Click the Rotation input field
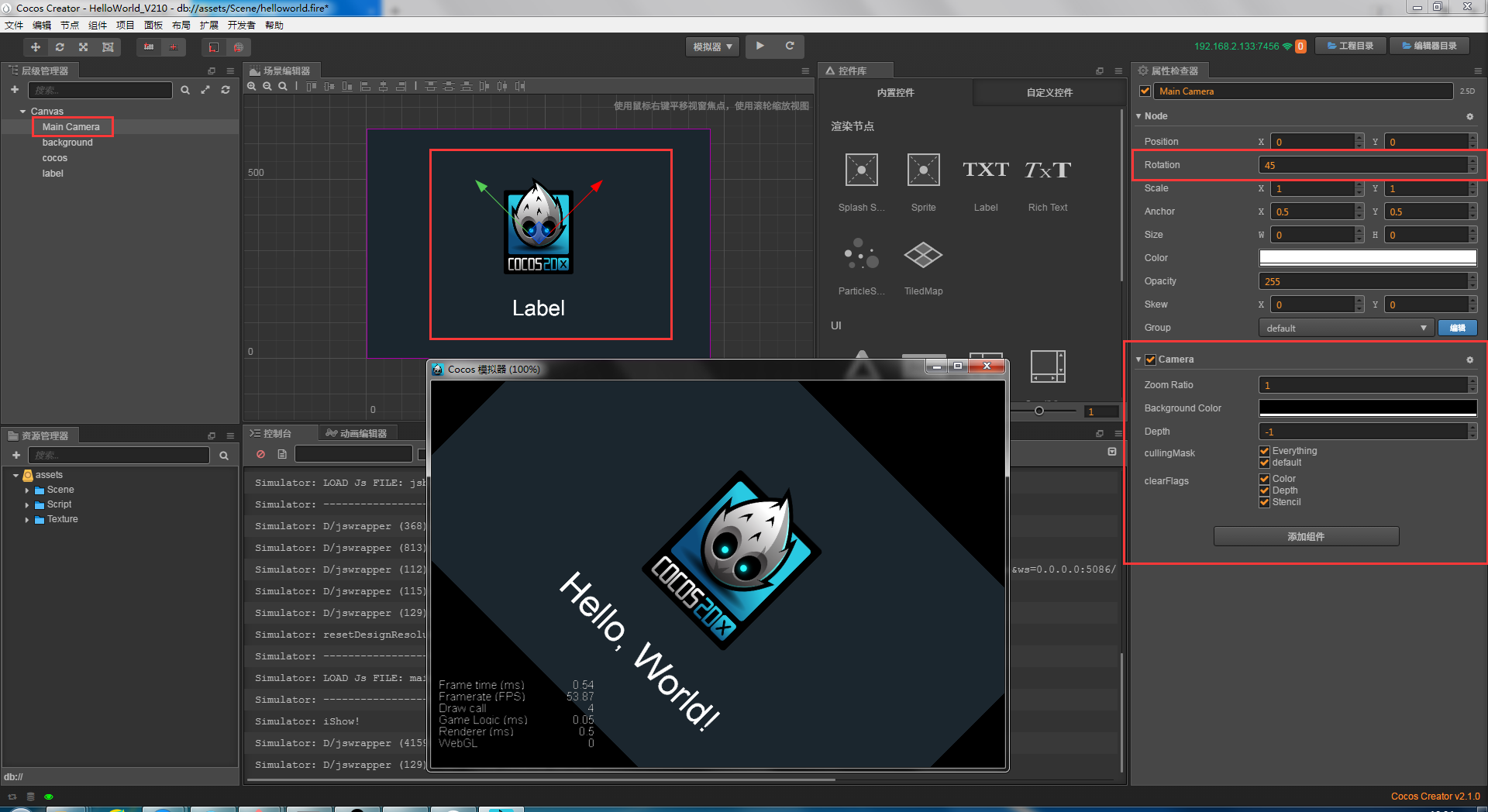The image size is (1488, 812). point(1363,165)
